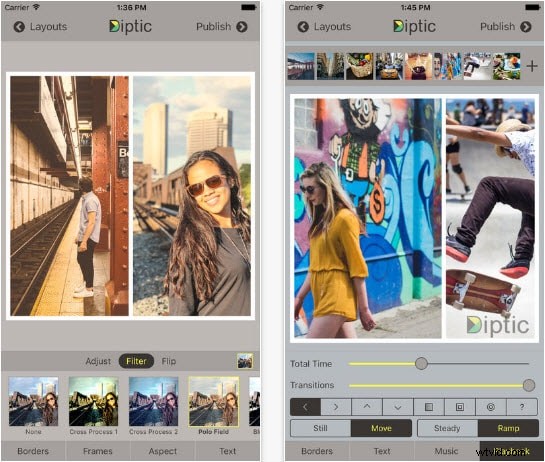The width and height of the screenshot is (545, 462).
Task: Select the graffiti girl photo in collage
Action: tap(368, 218)
